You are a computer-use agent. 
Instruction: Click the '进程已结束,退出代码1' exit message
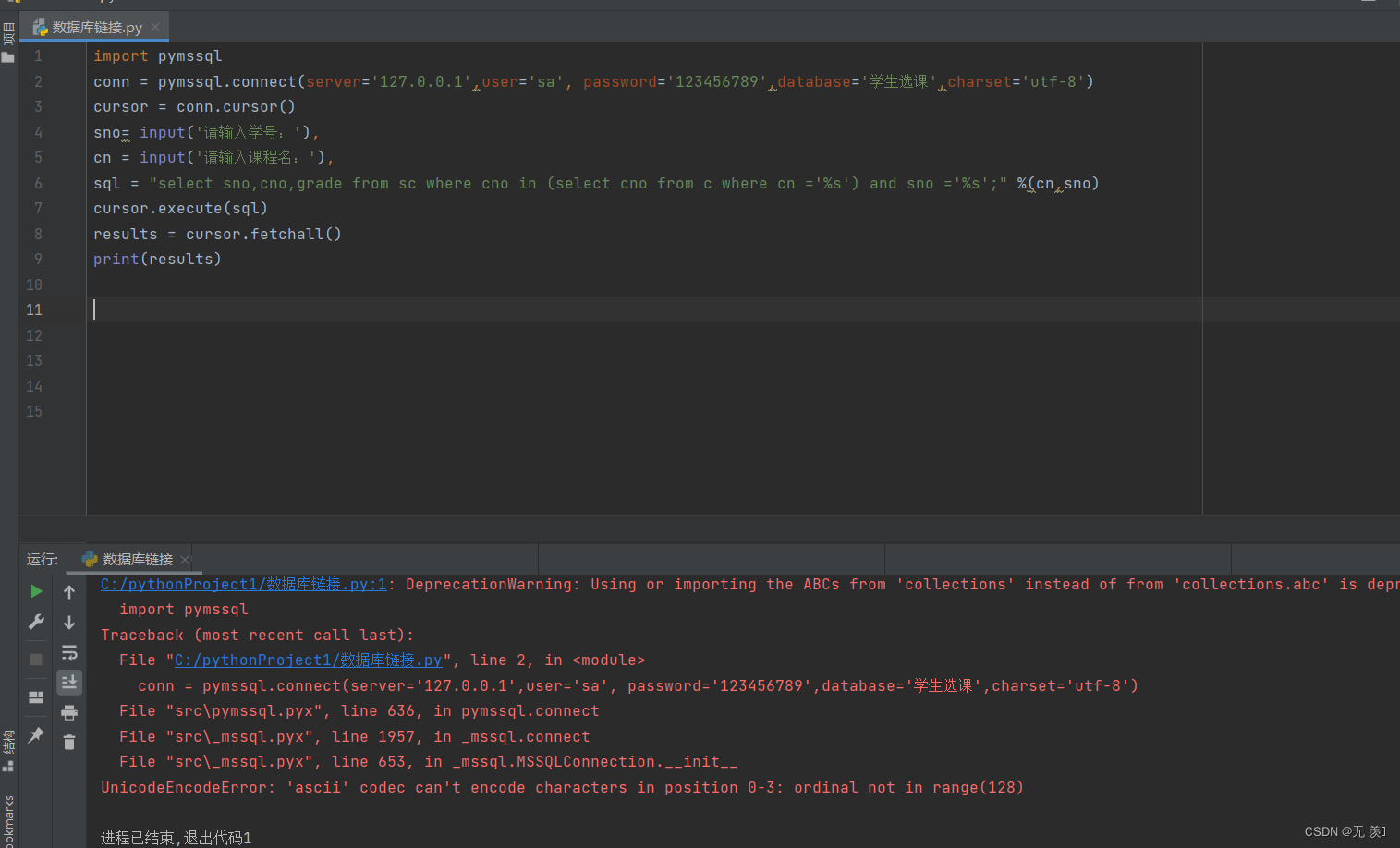coord(176,838)
